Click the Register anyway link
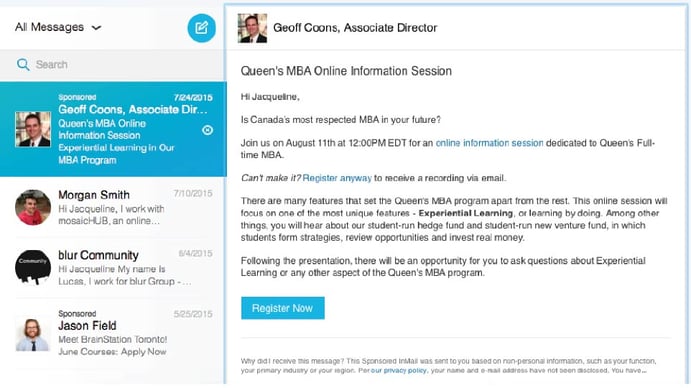The height and width of the screenshot is (388, 691). click(337, 178)
